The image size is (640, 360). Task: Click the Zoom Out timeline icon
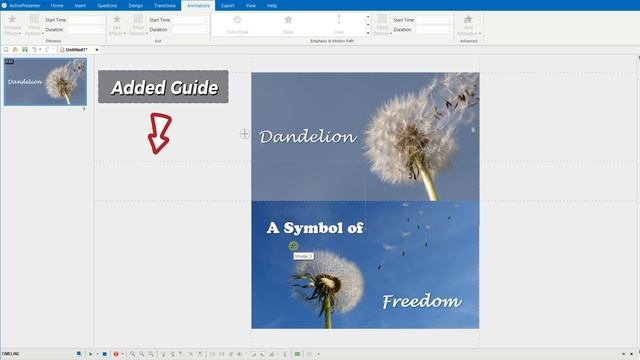pos(142,354)
